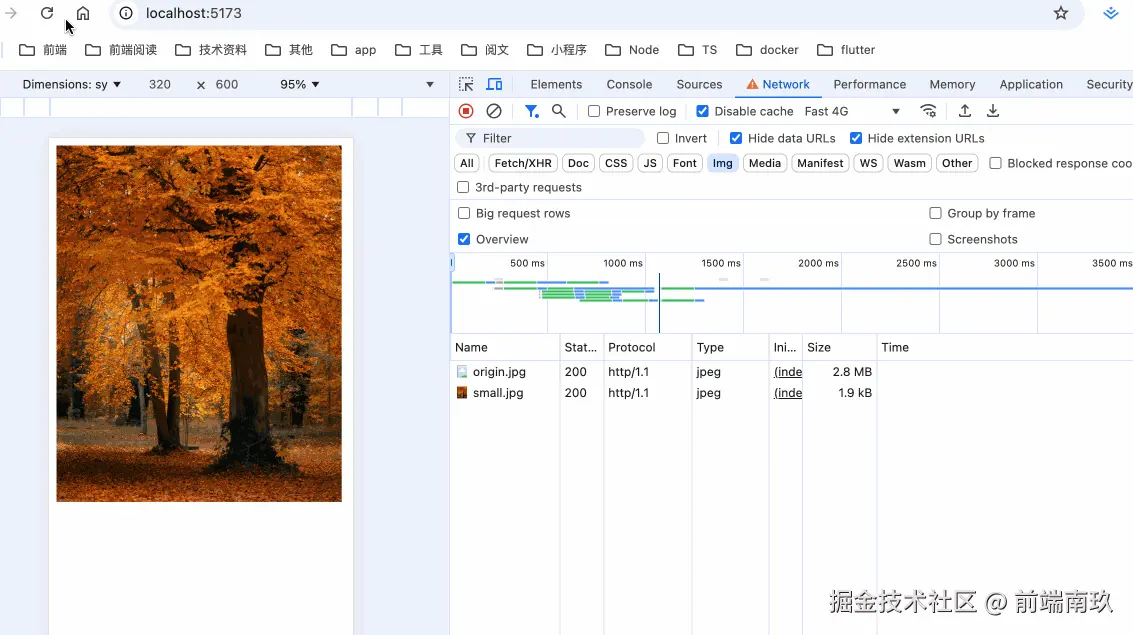Open the downloads arrow icon in browser toolbar
This screenshot has width=1133, height=635.
click(x=1111, y=13)
